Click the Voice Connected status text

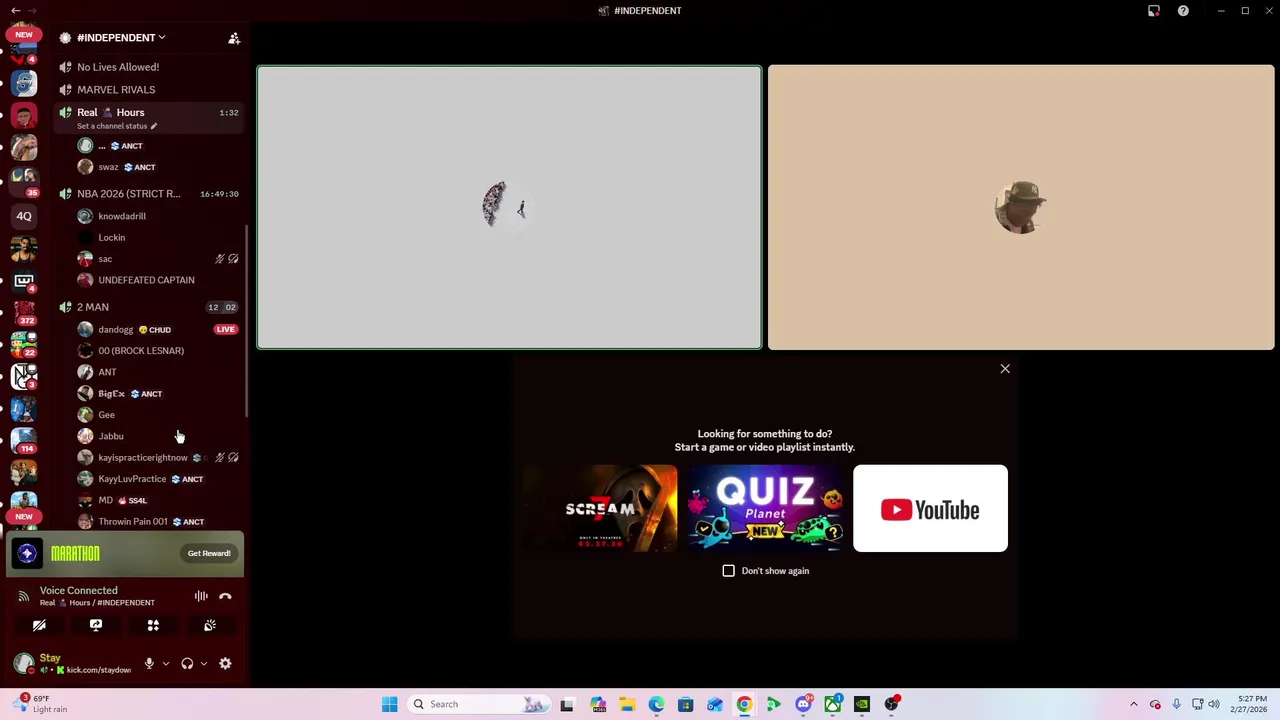pyautogui.click(x=79, y=590)
